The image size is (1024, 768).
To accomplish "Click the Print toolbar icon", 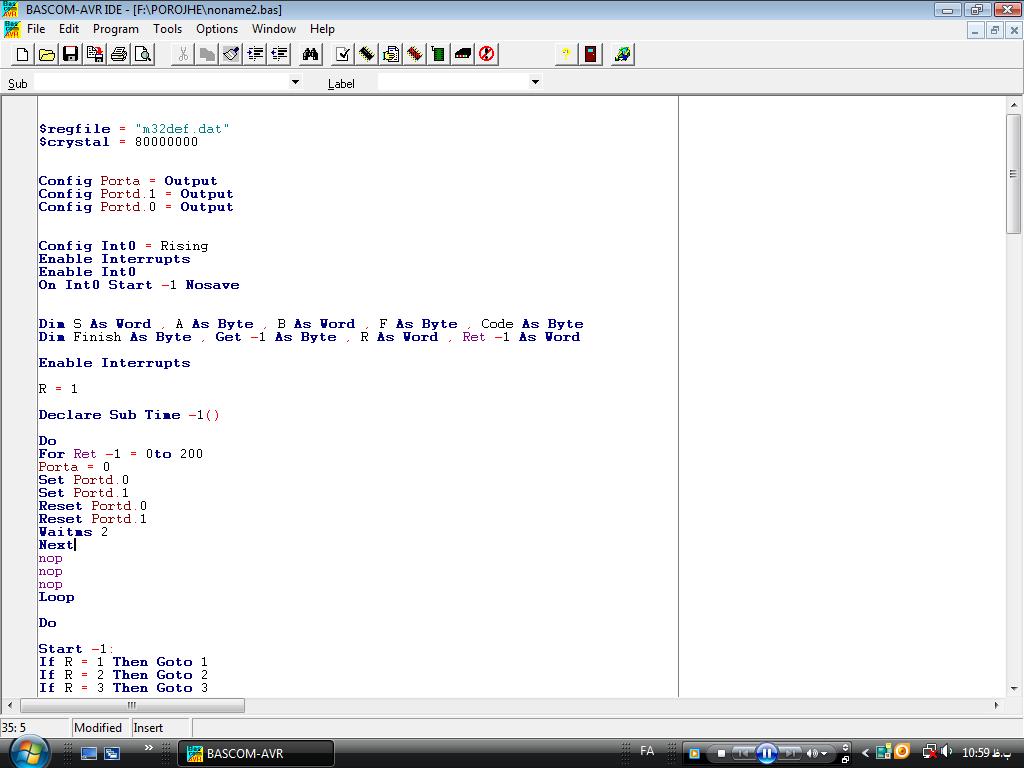I will 119,54.
